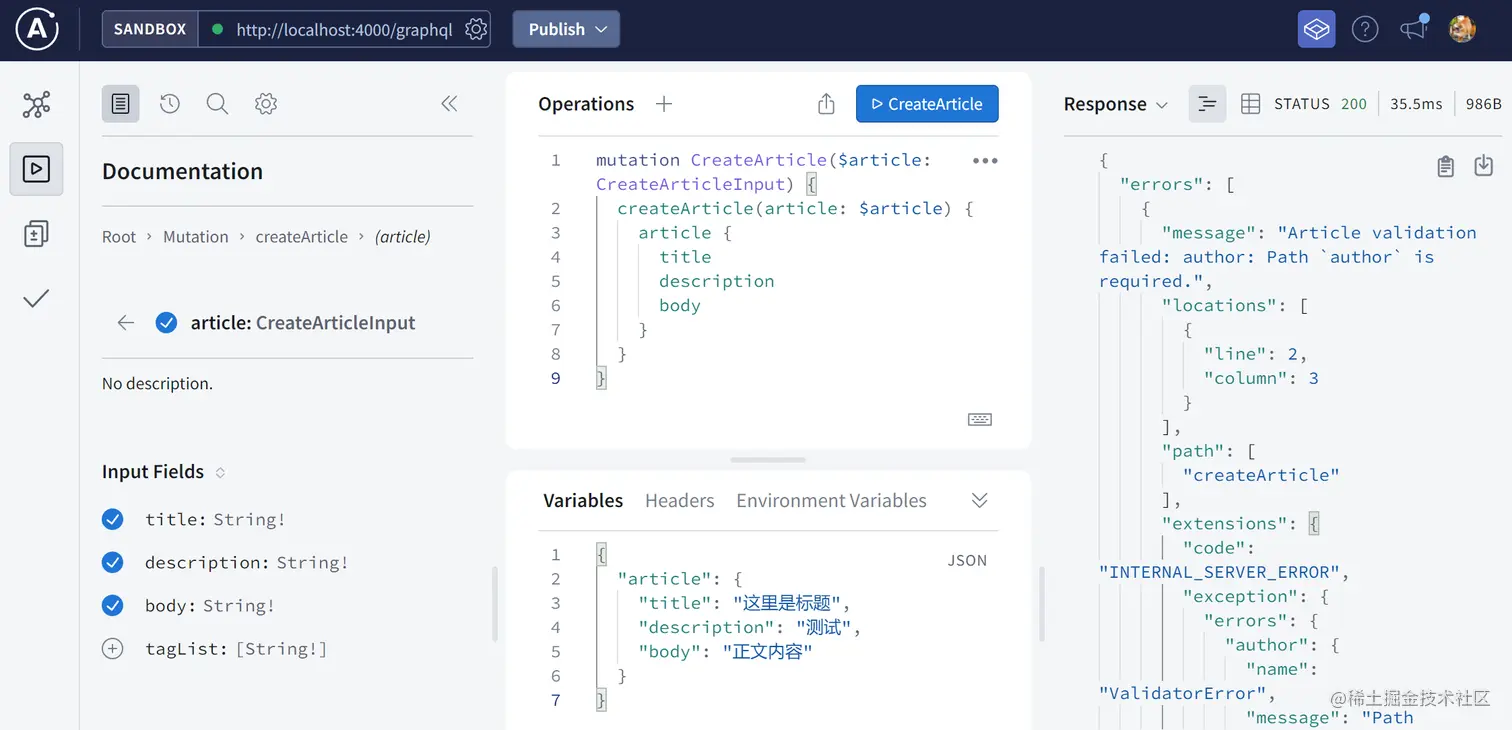The image size is (1512, 730).
Task: Switch to the Environment Variables tab
Action: [x=832, y=501]
